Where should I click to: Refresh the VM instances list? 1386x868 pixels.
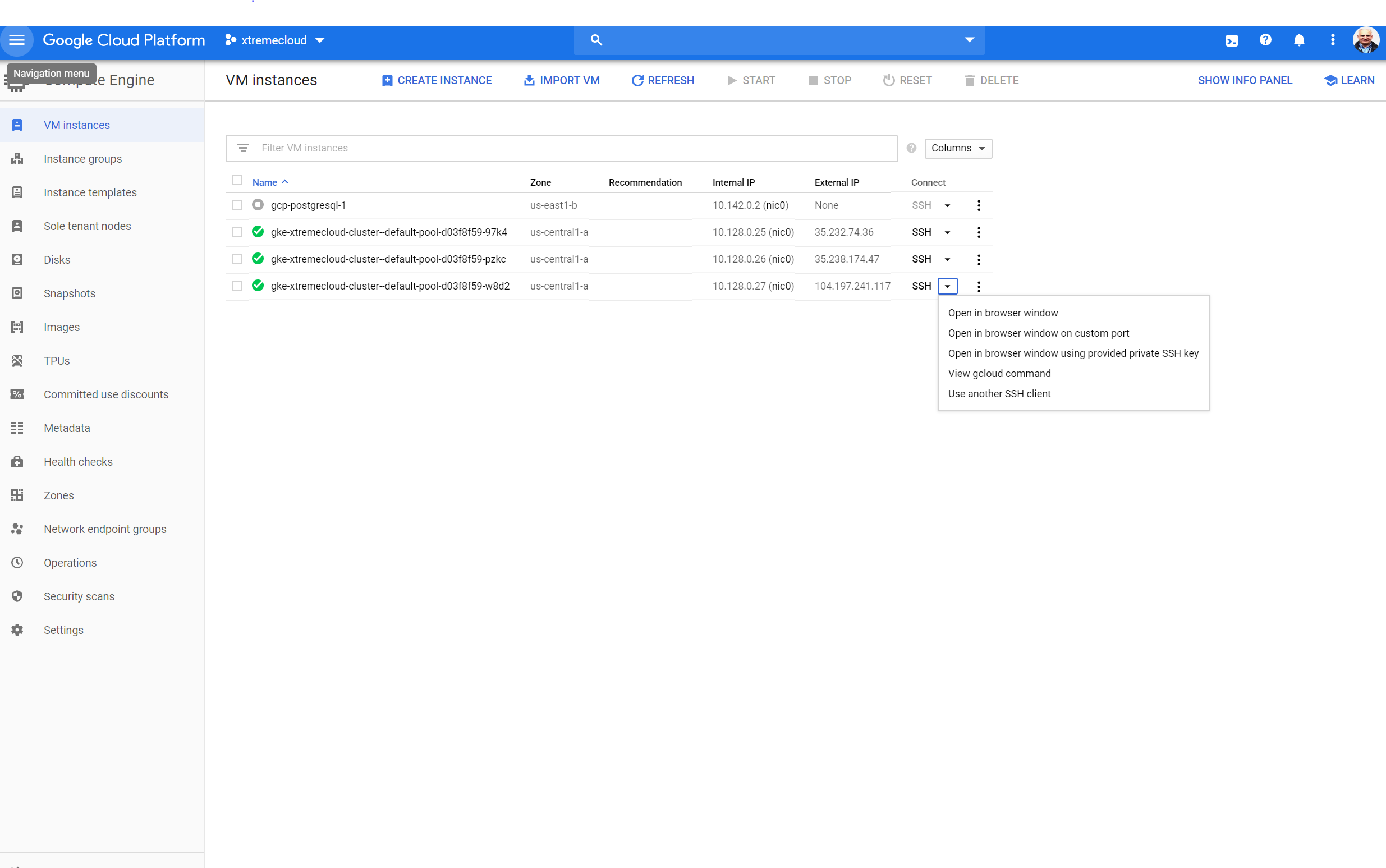click(x=663, y=81)
